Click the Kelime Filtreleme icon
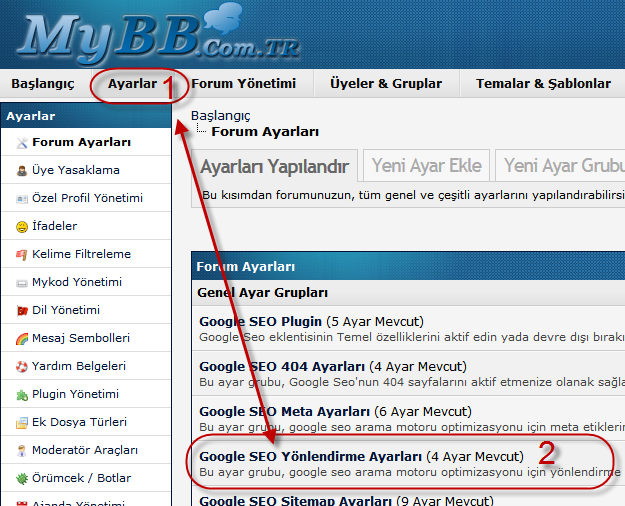 (x=22, y=254)
